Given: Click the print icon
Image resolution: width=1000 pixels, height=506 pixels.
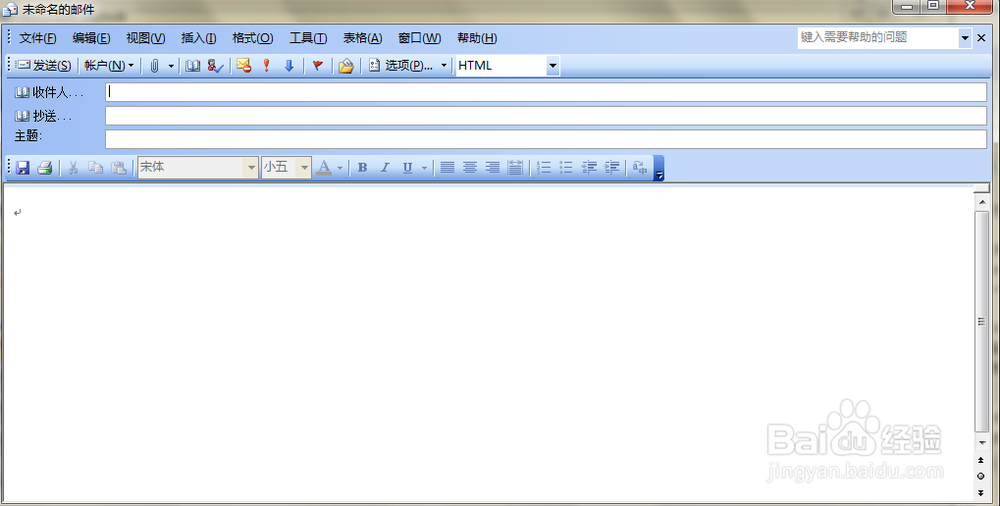Looking at the screenshot, I should click(45, 168).
